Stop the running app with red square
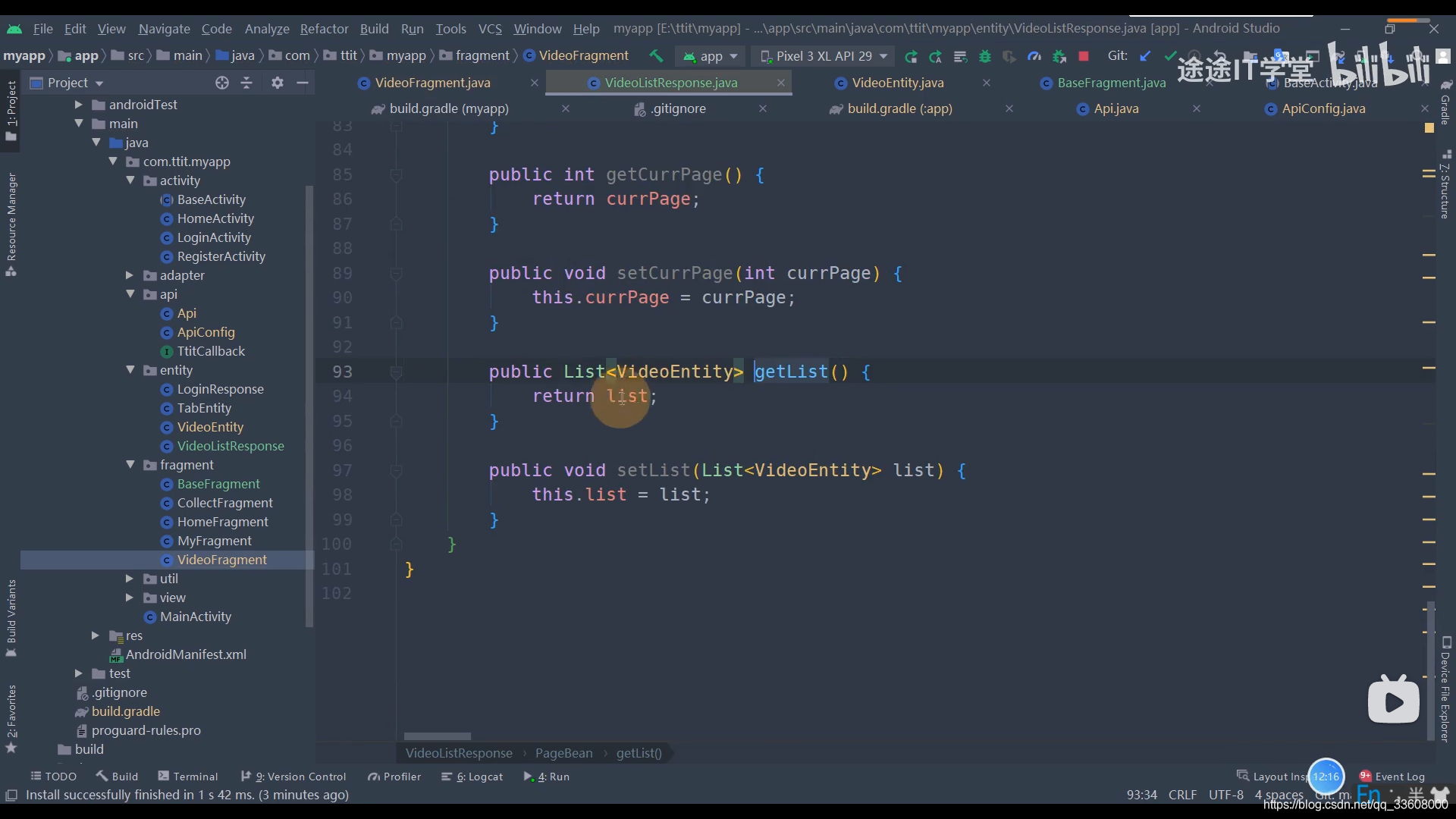 [1084, 56]
